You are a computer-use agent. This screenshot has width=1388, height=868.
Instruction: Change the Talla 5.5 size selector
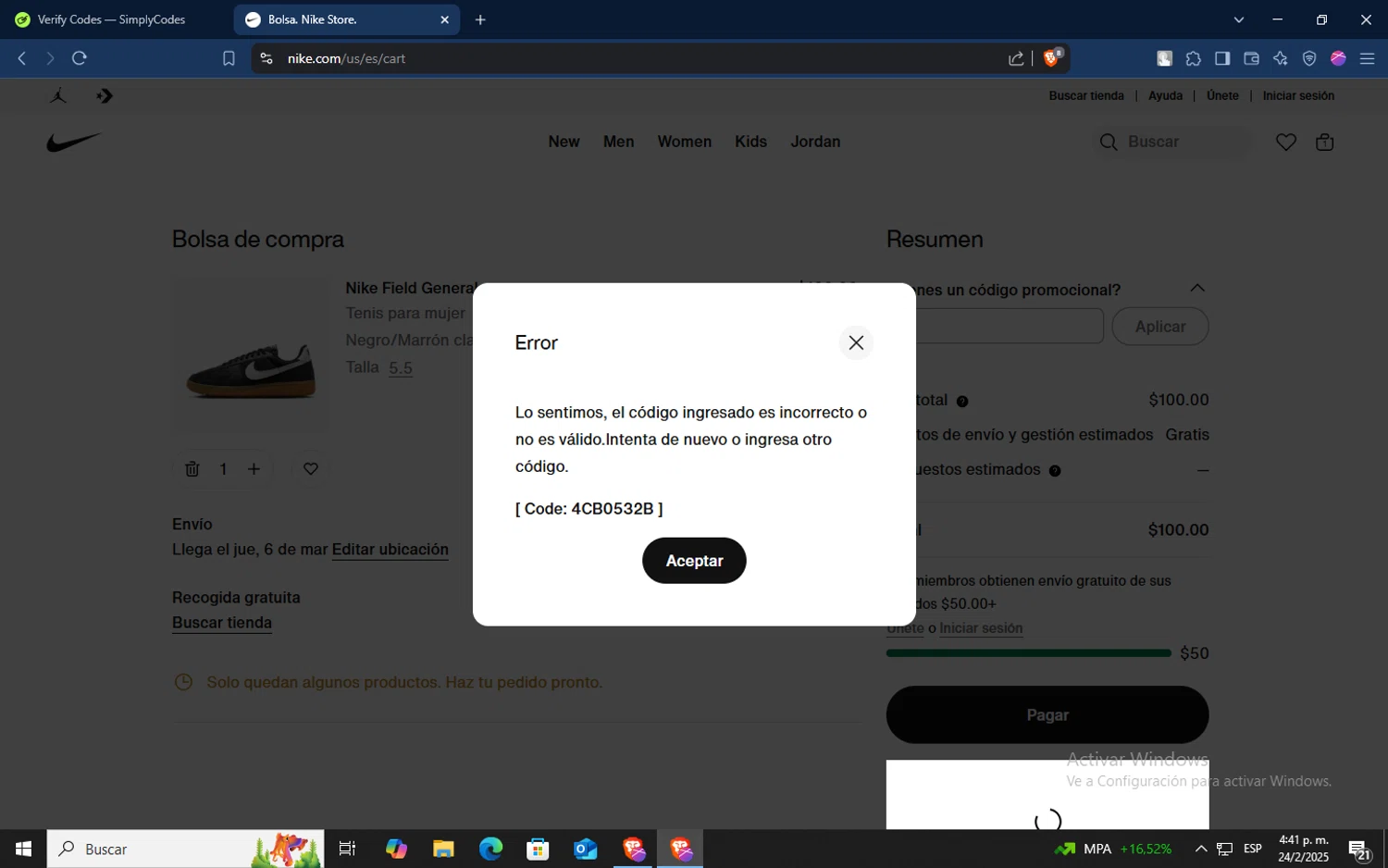coord(401,367)
